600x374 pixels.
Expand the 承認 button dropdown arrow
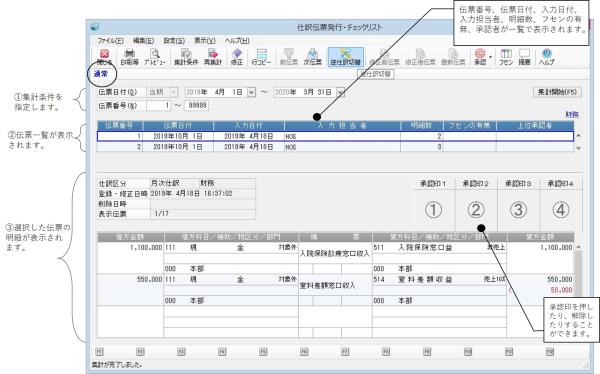click(x=491, y=57)
